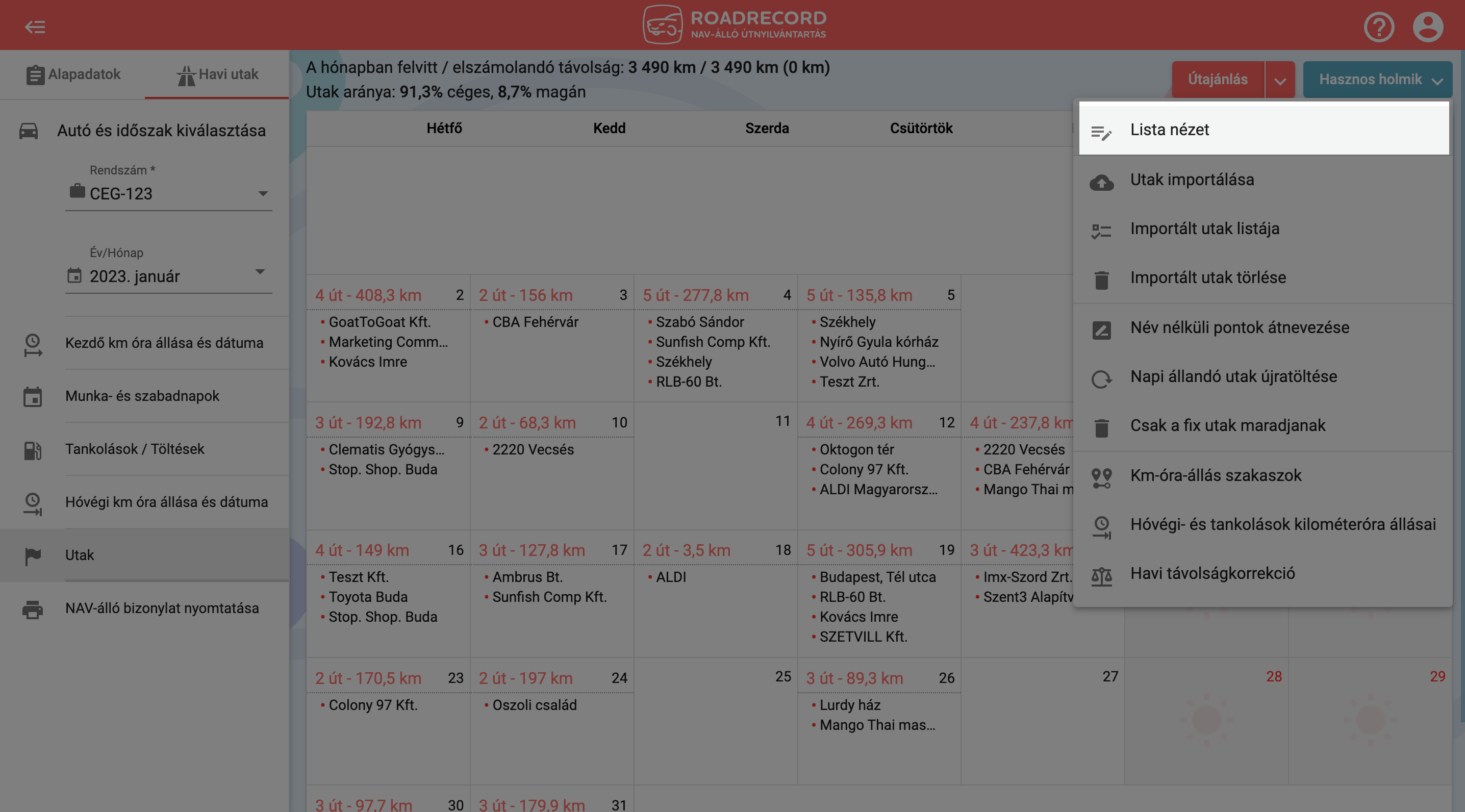
Task: Select Csak a fix utak maradjanak
Action: pos(1264,425)
